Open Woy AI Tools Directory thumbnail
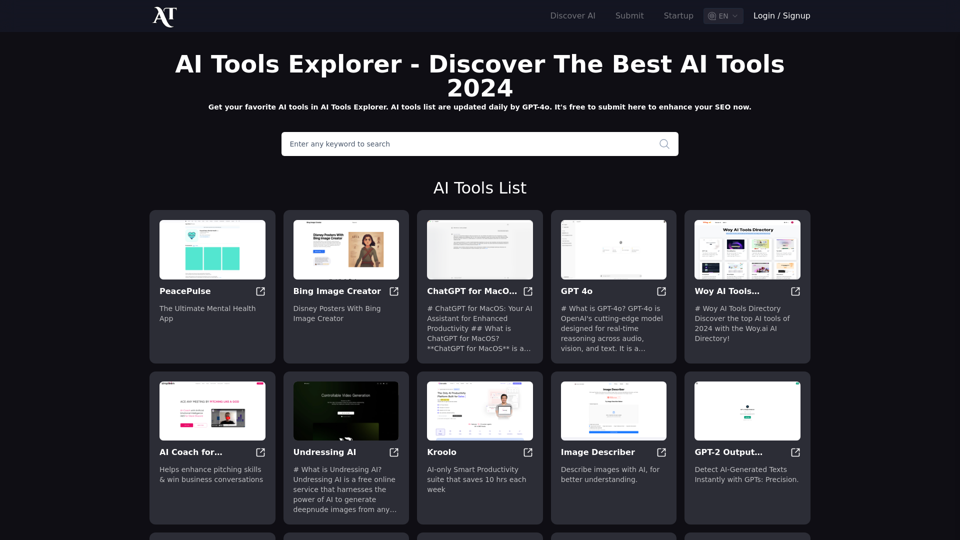The width and height of the screenshot is (960, 540). [x=748, y=250]
